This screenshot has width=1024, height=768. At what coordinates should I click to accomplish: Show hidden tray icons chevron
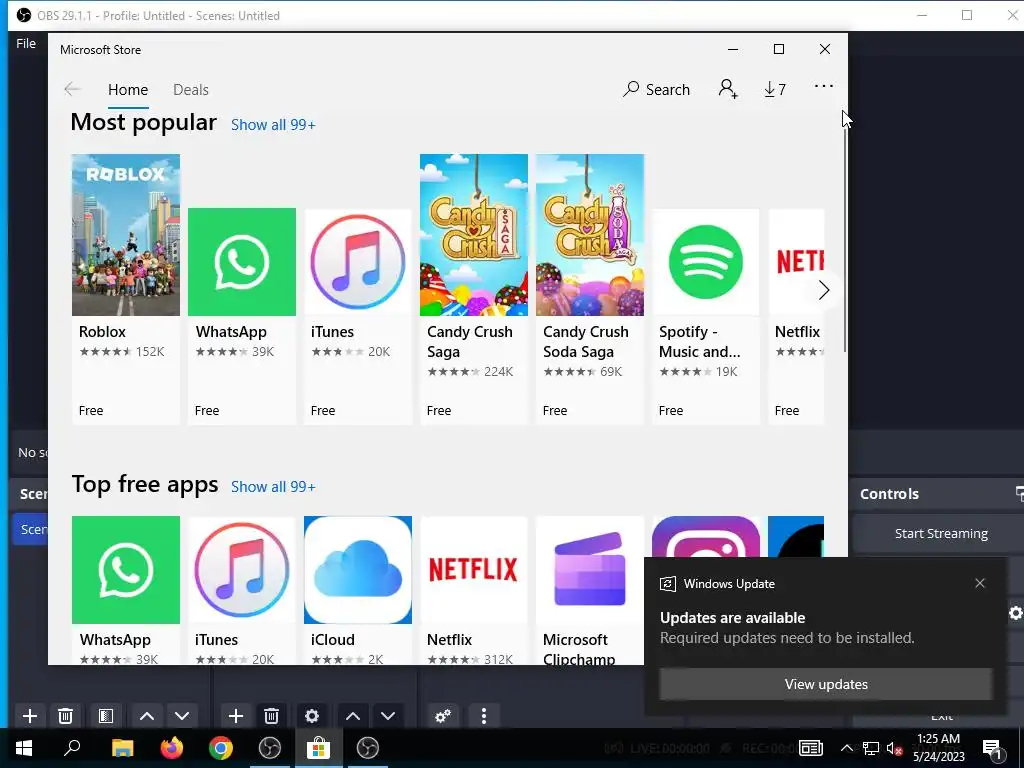[x=846, y=748]
